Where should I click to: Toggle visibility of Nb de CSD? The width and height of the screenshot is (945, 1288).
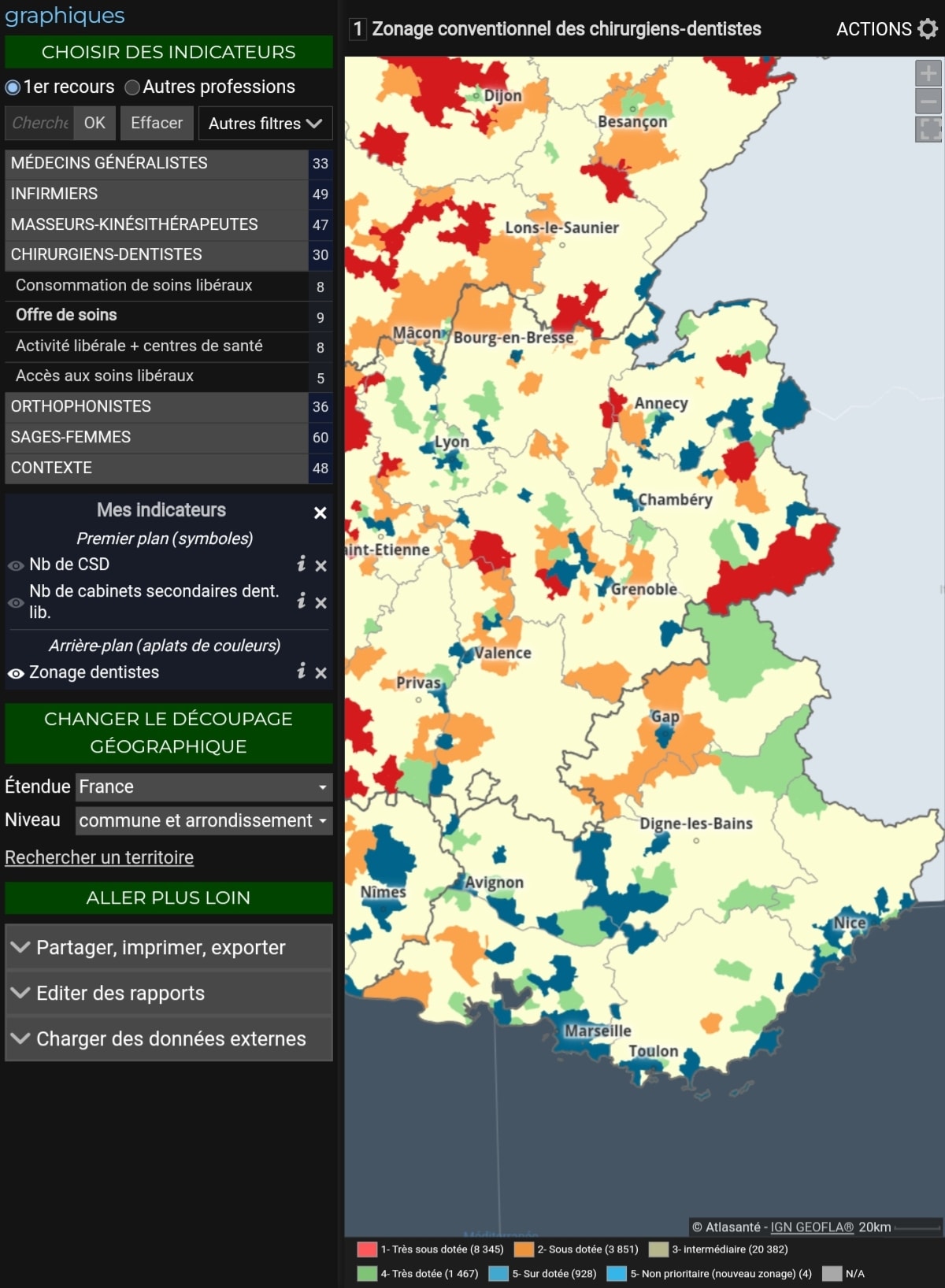16,565
